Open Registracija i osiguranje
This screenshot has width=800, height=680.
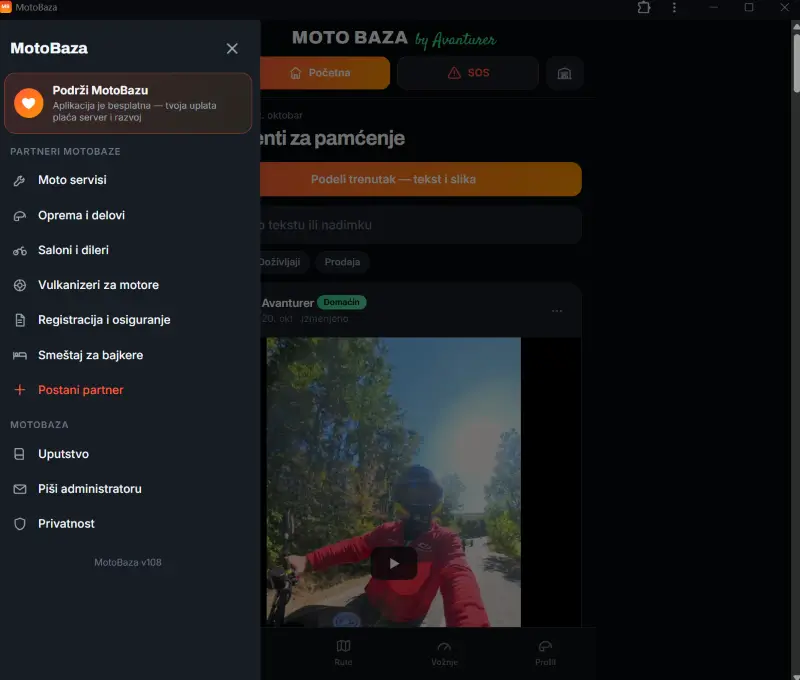[128, 320]
